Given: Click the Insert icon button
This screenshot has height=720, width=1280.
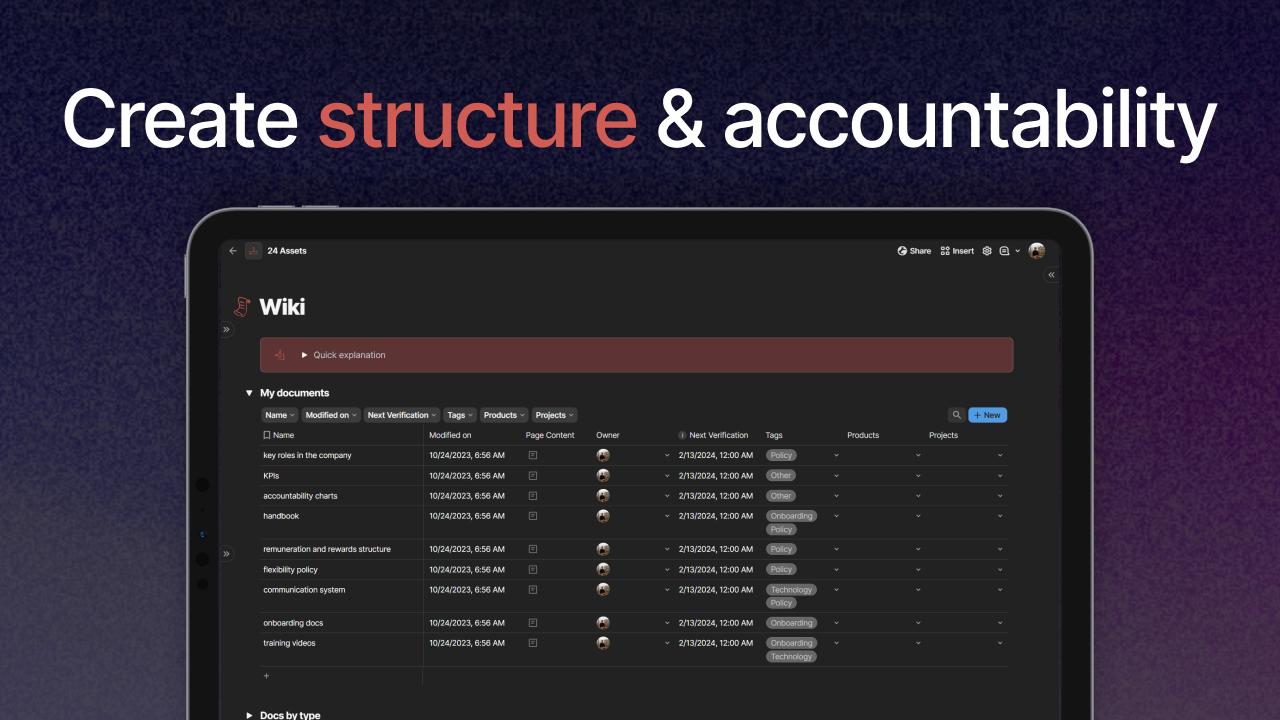Looking at the screenshot, I should [x=957, y=251].
